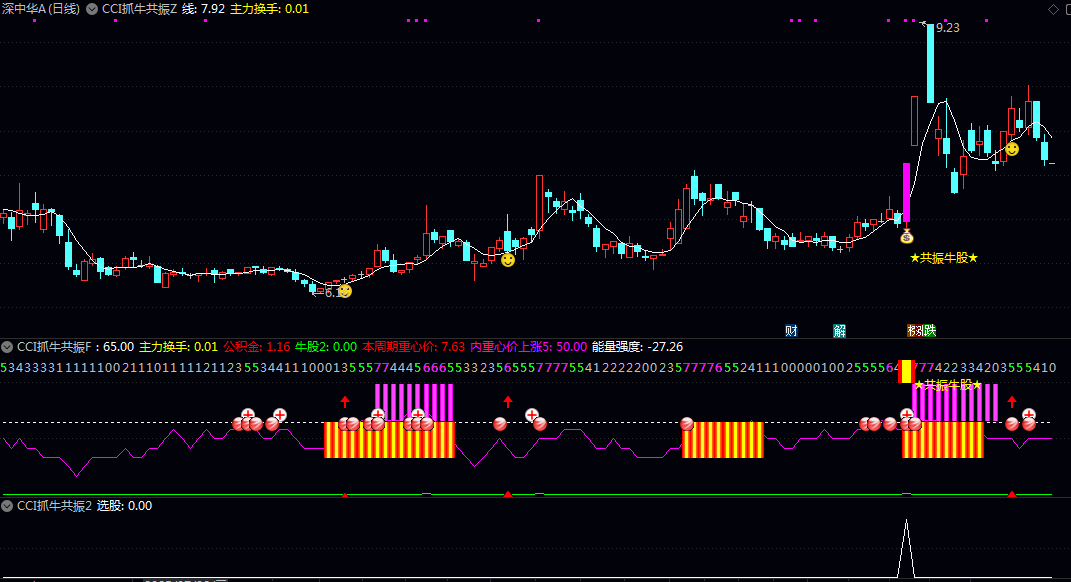1071x582 pixels.
Task: Click the red ball under the last red arrow
Action: (1012, 424)
